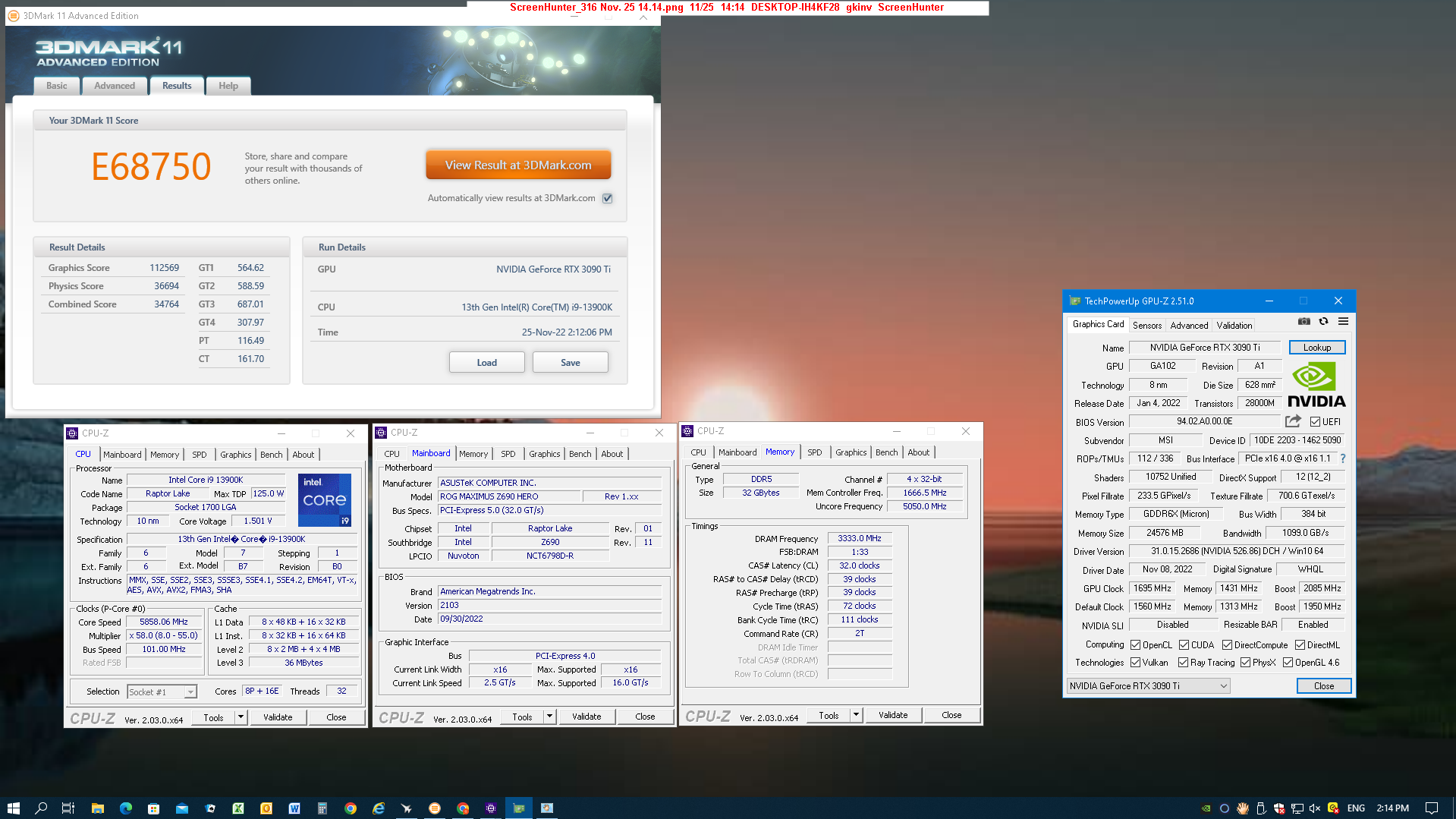
Task: Open taskbar Search
Action: (41, 808)
